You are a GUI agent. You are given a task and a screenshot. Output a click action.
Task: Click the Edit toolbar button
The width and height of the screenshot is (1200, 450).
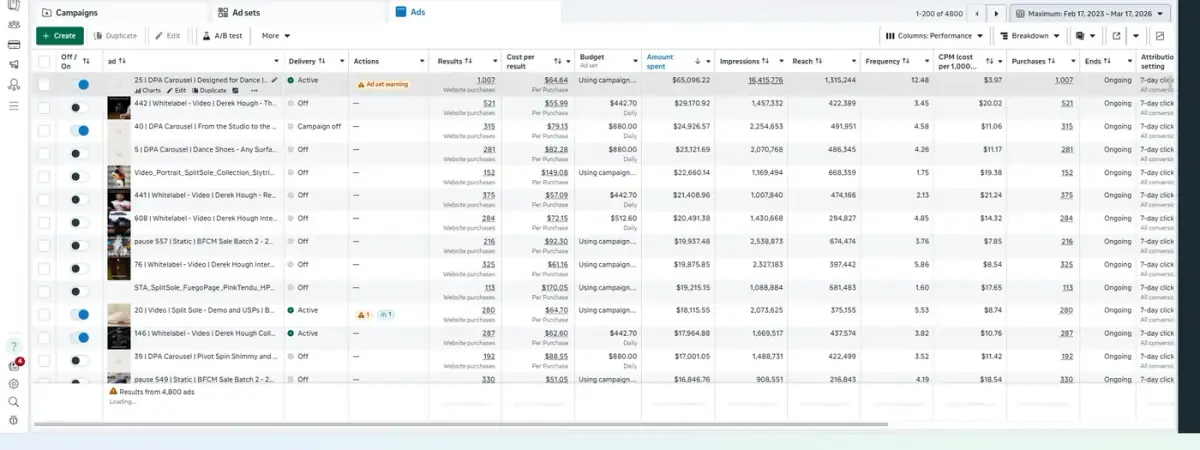[167, 36]
